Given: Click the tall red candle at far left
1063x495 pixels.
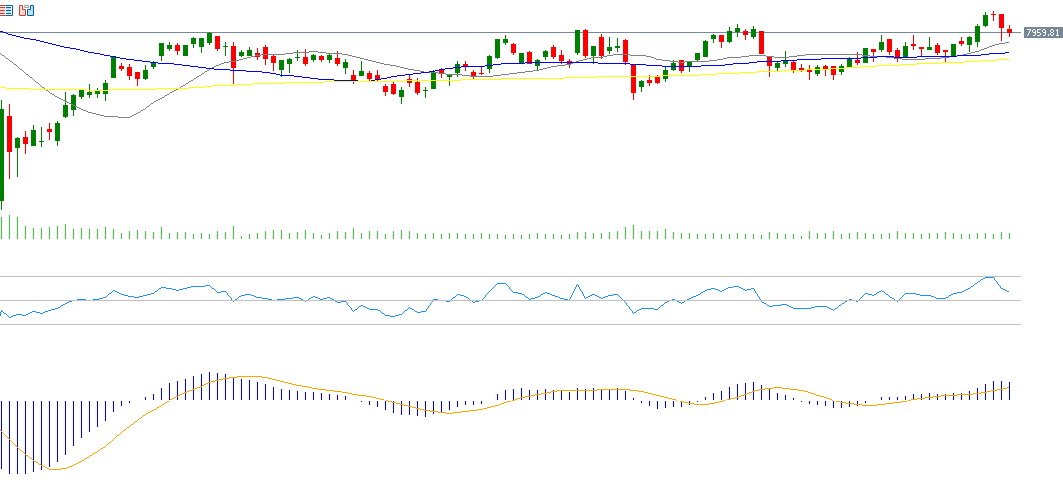Looking at the screenshot, I should click(9, 133).
